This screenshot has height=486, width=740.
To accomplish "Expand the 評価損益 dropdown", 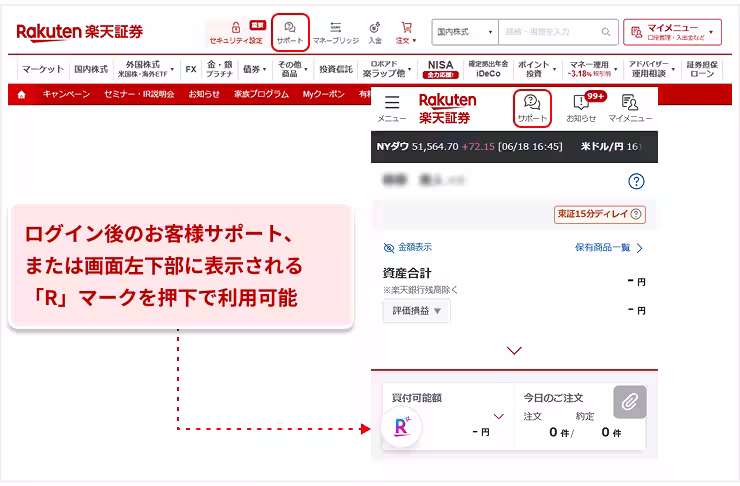I will click(x=417, y=311).
